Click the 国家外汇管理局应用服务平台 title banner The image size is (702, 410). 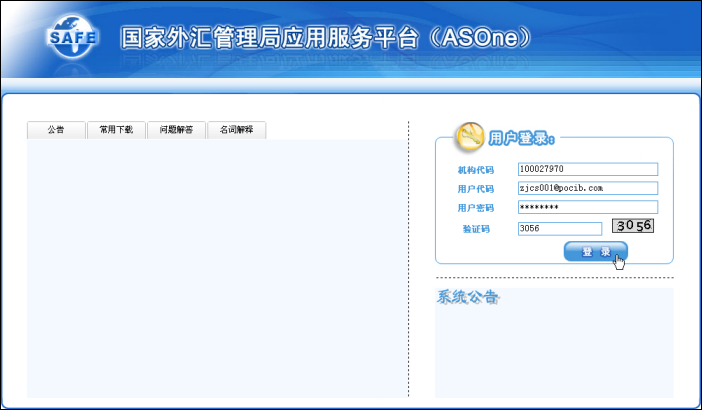click(x=326, y=38)
